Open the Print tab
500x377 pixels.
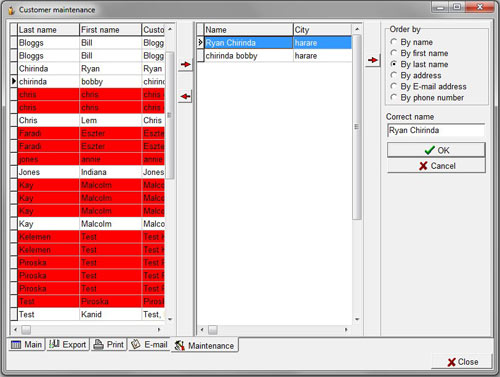(x=108, y=344)
